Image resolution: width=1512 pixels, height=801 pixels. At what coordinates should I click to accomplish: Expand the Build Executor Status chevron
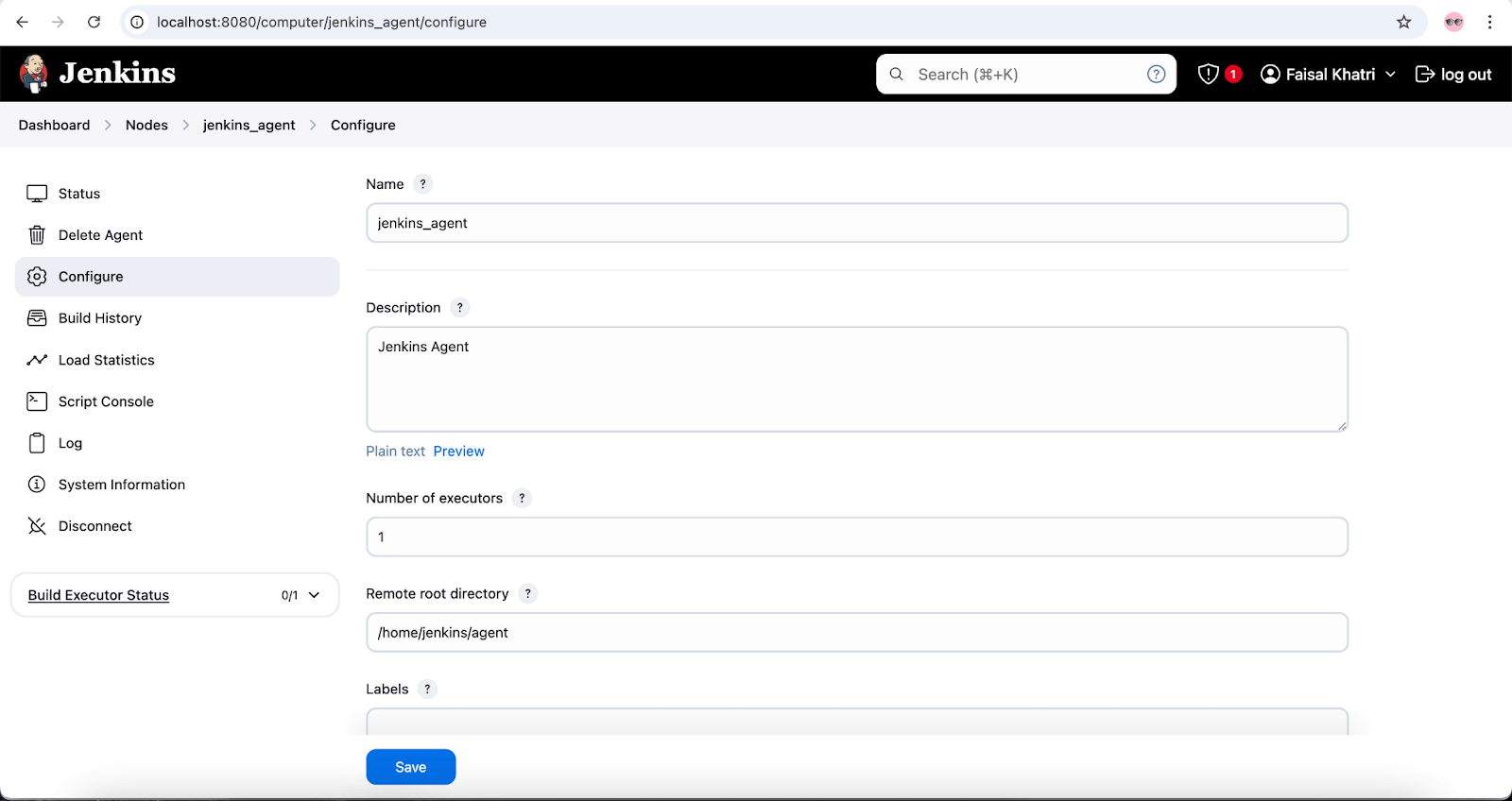click(x=315, y=595)
